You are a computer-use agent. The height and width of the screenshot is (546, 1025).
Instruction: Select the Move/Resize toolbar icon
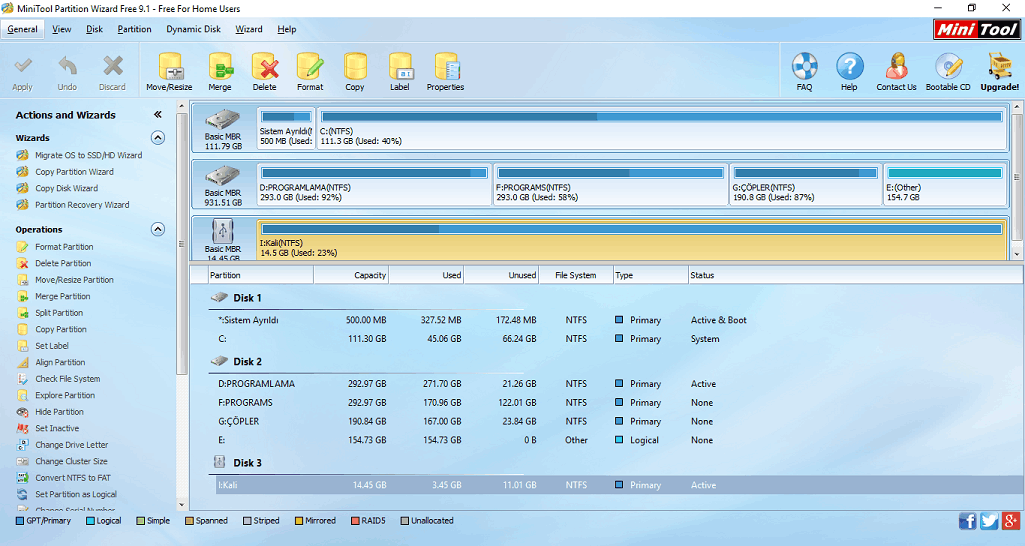pos(170,66)
